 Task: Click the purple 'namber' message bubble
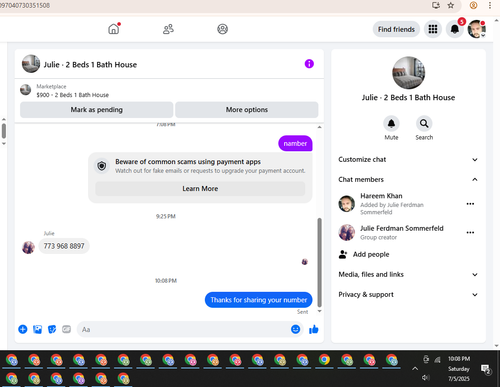click(295, 143)
